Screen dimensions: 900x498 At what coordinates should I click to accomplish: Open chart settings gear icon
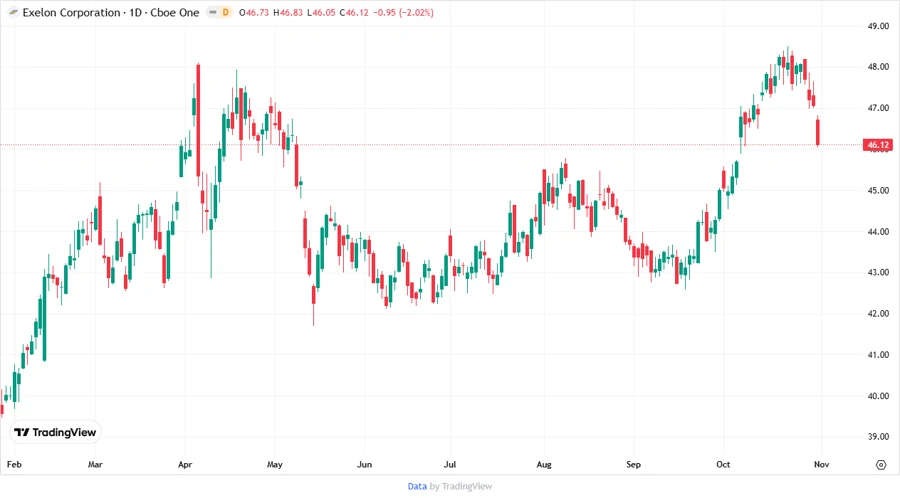[881, 465]
